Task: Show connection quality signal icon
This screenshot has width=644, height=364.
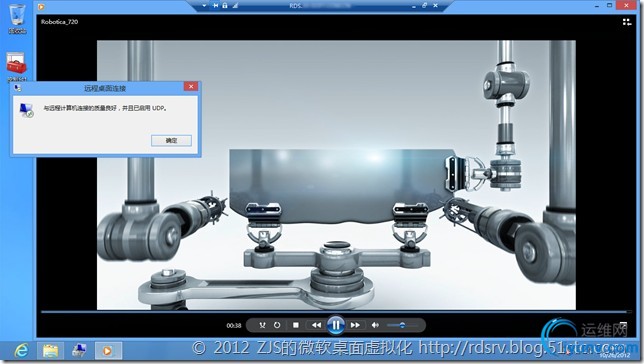Action: tap(235, 6)
